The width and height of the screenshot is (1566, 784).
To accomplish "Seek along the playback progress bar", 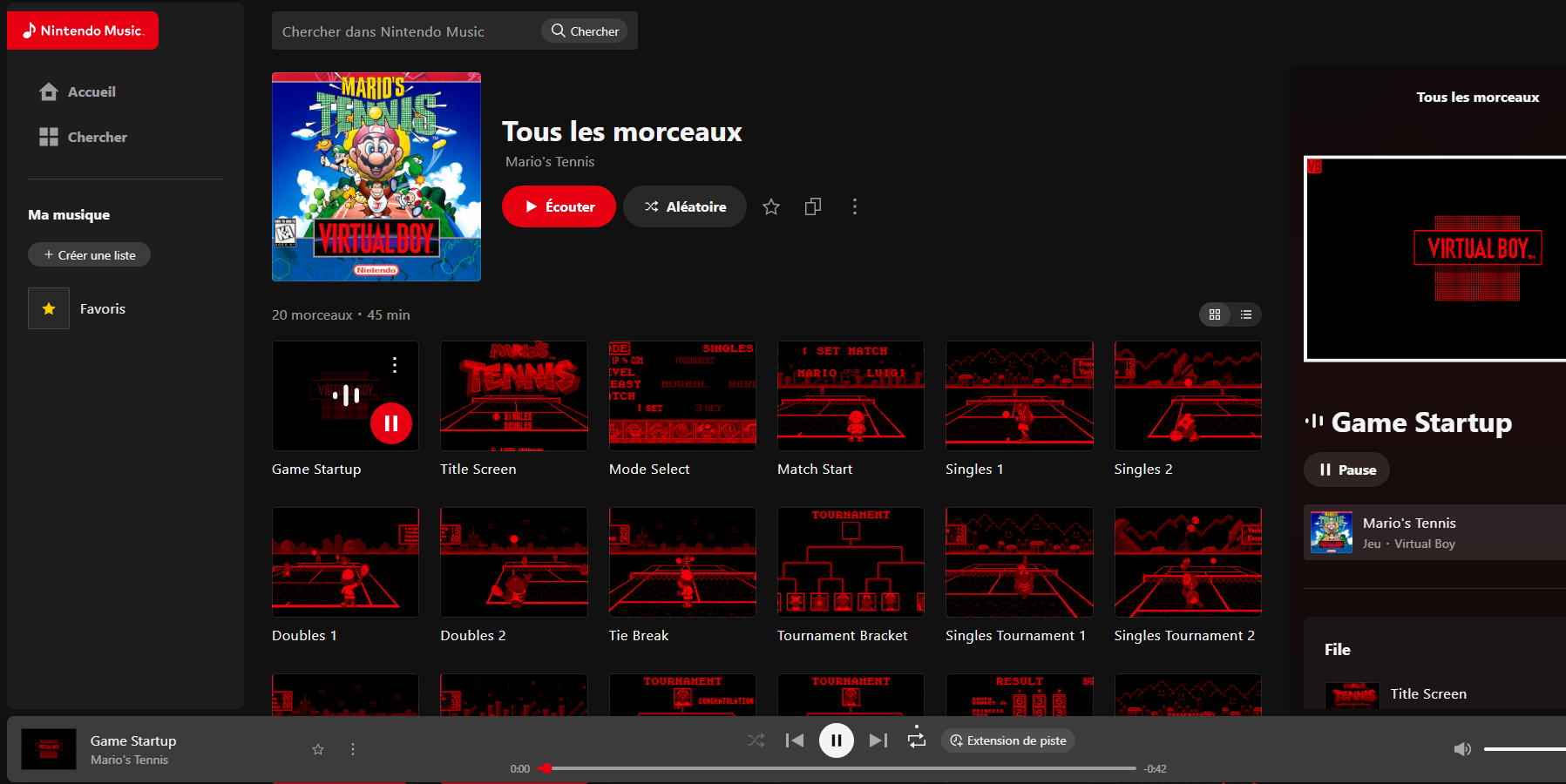I will coord(837,768).
